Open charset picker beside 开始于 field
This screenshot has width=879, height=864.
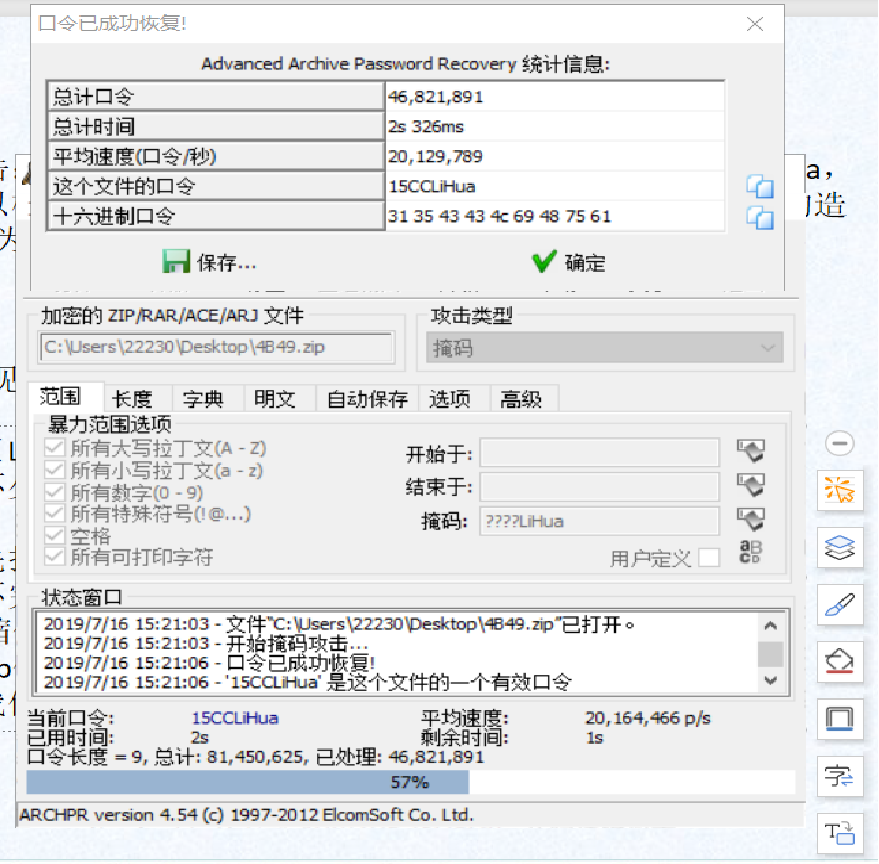(751, 450)
